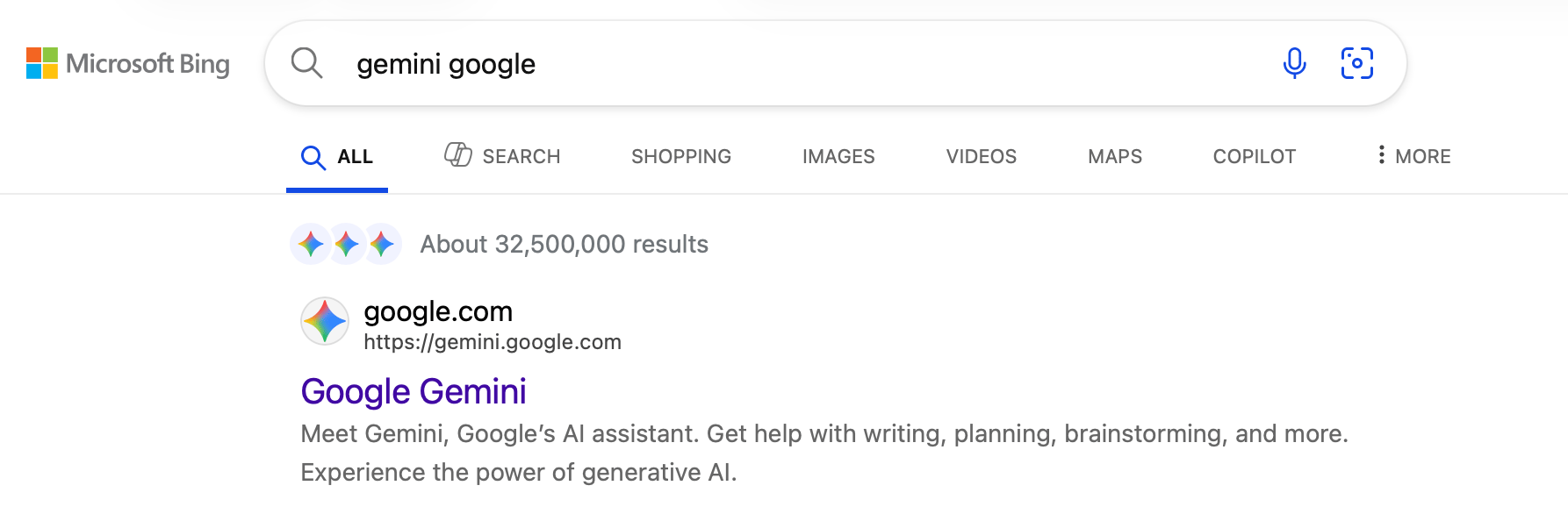The height and width of the screenshot is (507, 1568).
Task: Click the Gemini favicon next to google.com
Action: tap(324, 322)
